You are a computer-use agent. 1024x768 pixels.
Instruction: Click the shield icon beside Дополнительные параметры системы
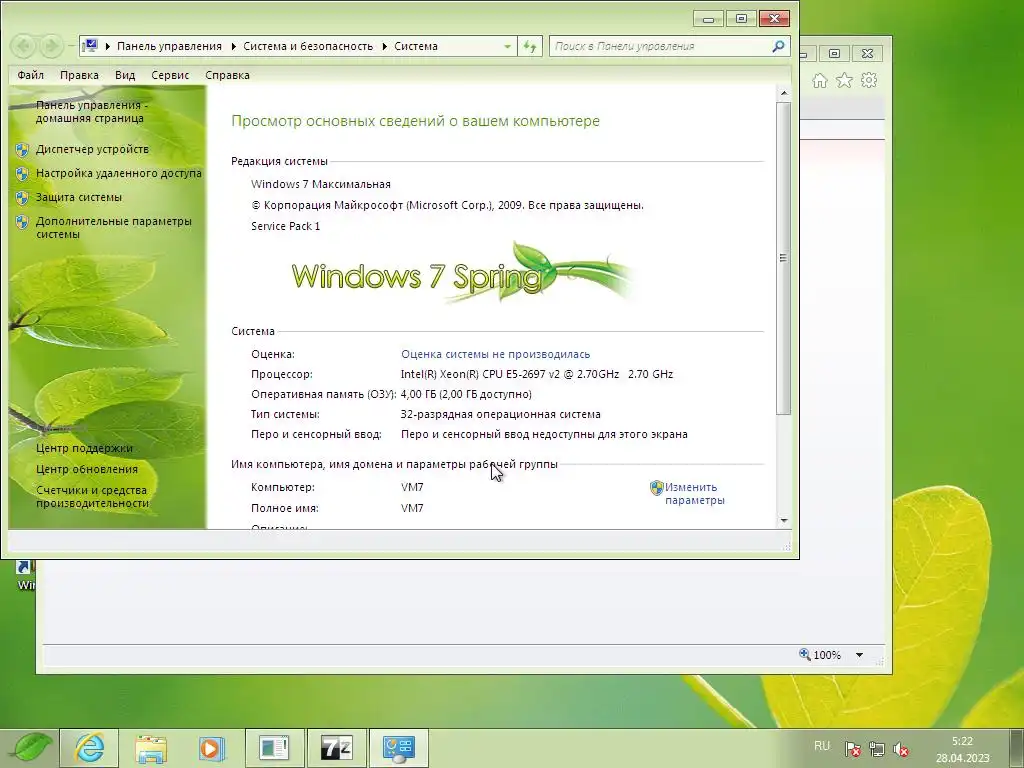[x=22, y=222]
